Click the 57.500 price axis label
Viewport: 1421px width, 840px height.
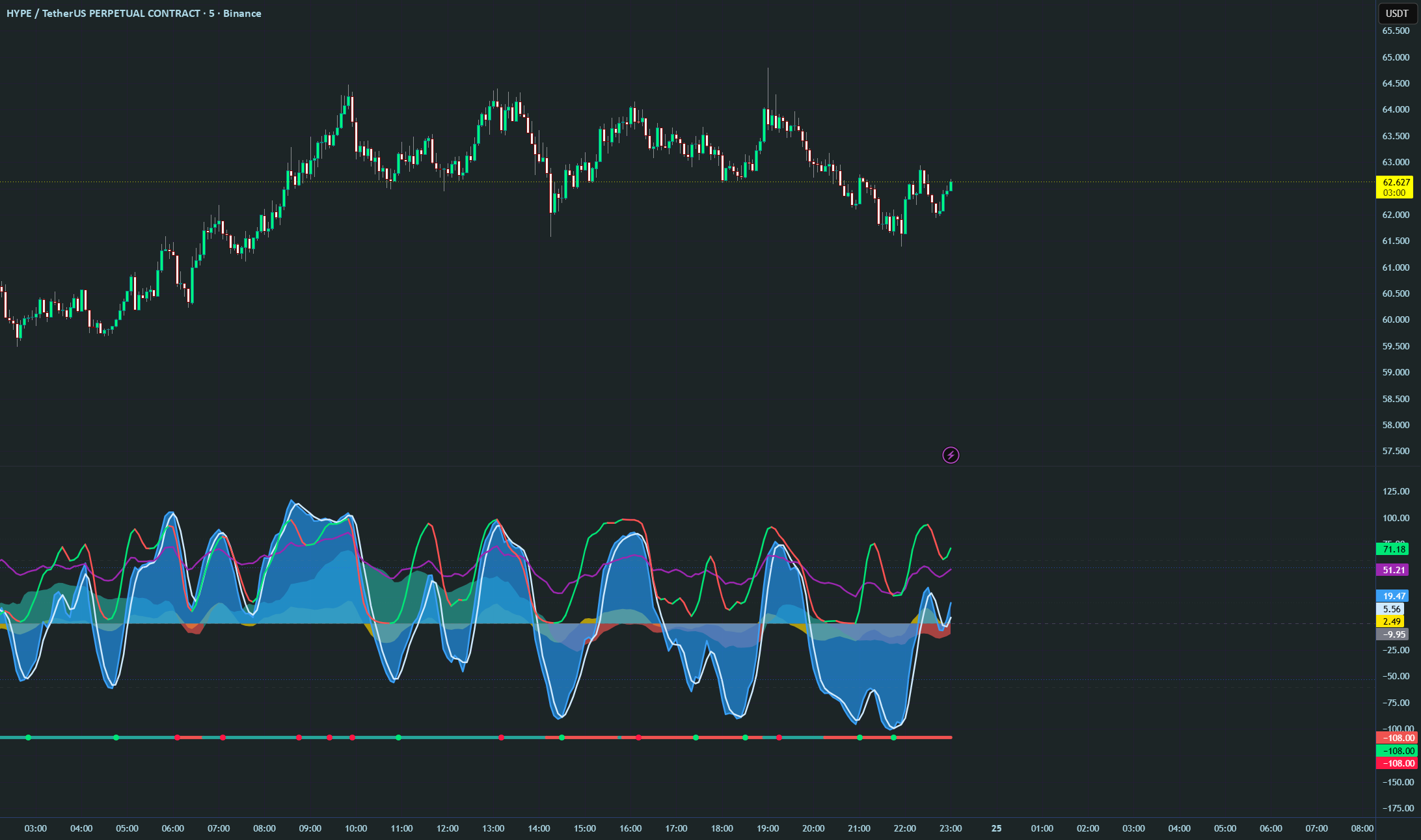point(1396,451)
